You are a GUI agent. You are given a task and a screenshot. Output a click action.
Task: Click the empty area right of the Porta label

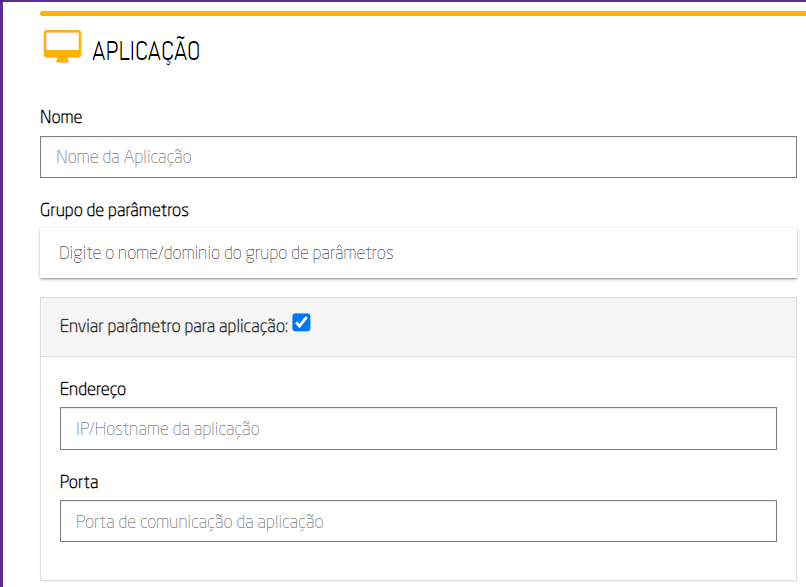tap(400, 482)
